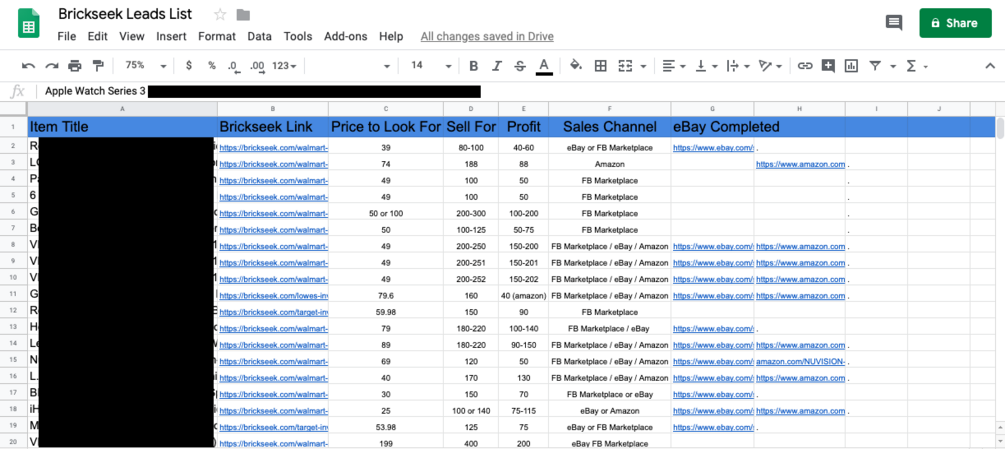1005x449 pixels.
Task: Open the Google Sheets home logo
Action: point(29,24)
